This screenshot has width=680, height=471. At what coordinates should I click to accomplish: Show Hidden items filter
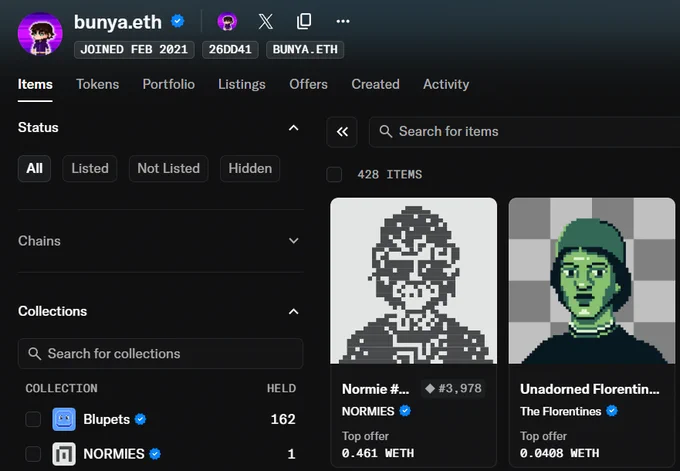point(250,168)
